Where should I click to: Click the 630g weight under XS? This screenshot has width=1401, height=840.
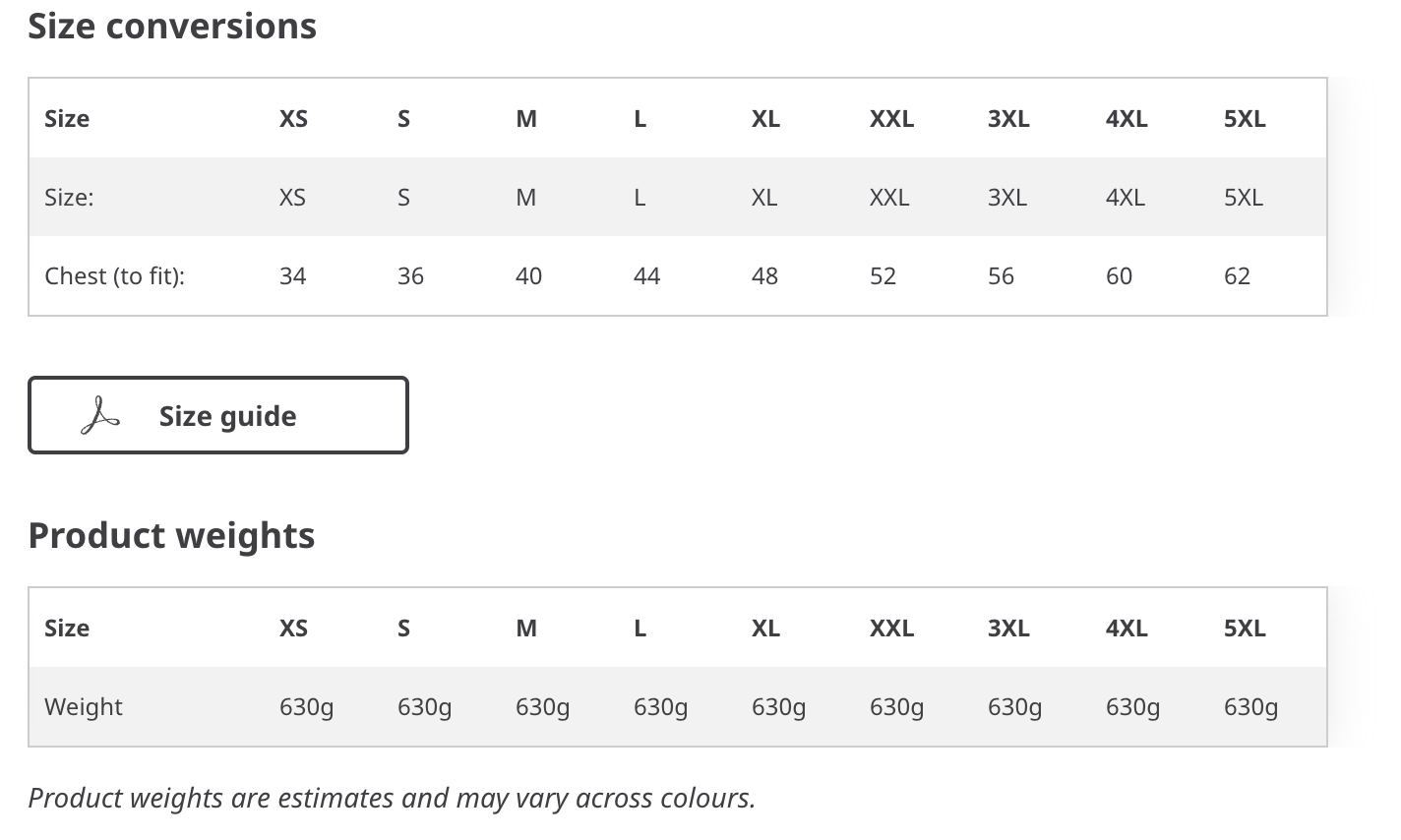(306, 707)
